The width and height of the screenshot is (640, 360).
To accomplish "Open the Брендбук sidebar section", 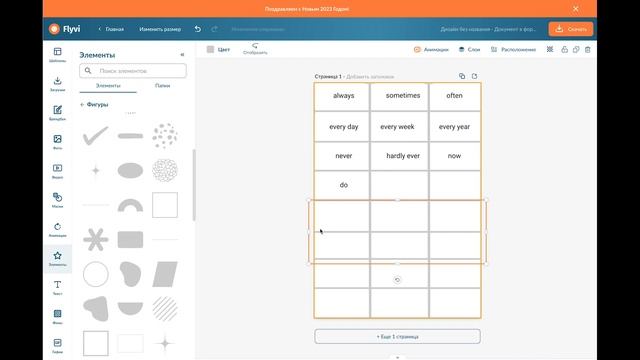I will point(58,113).
